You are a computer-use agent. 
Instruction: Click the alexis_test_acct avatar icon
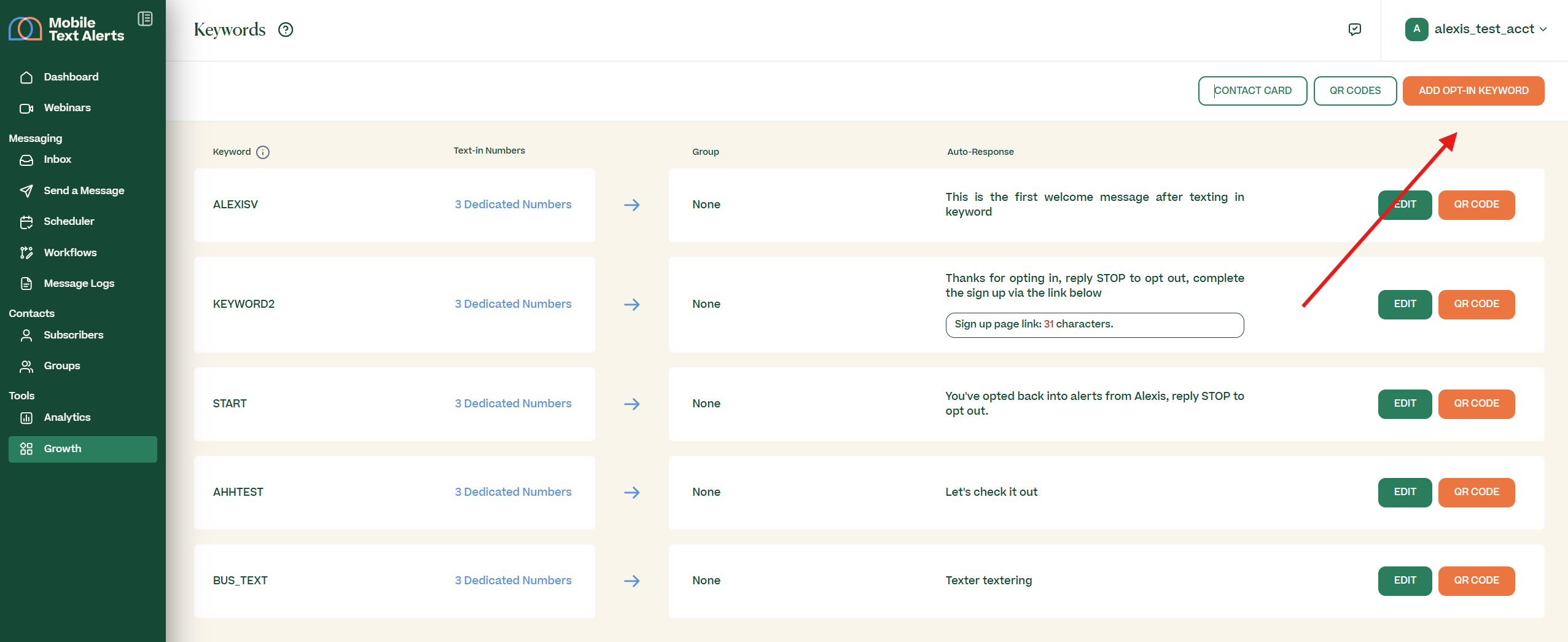point(1416,29)
